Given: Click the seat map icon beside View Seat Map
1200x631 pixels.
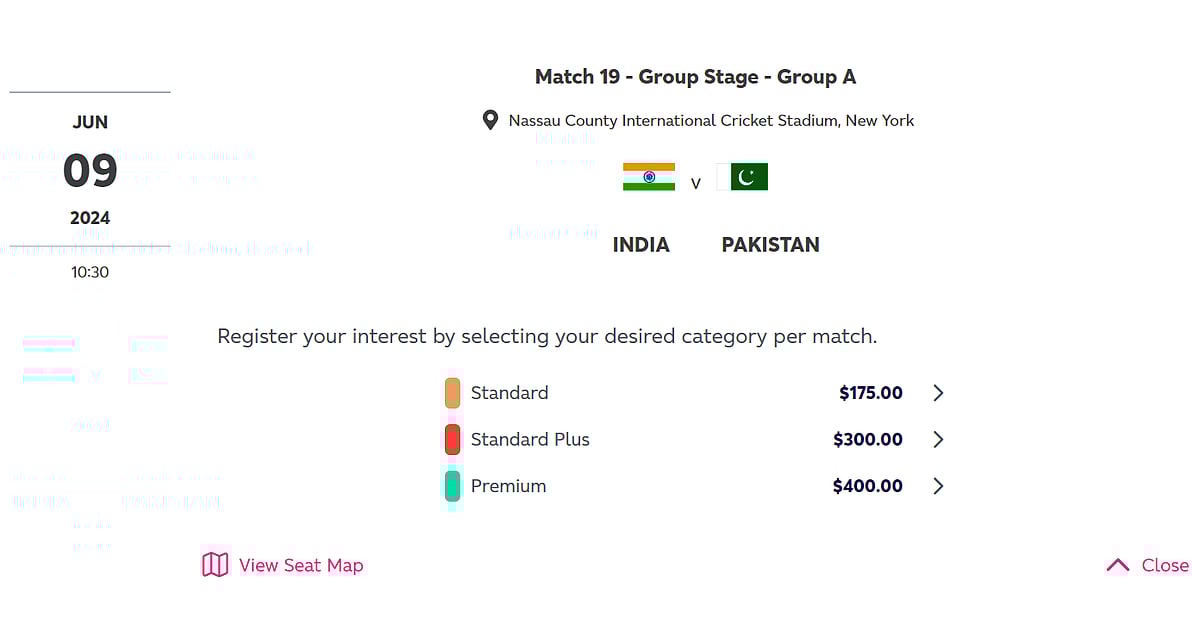Looking at the screenshot, I should coord(215,565).
